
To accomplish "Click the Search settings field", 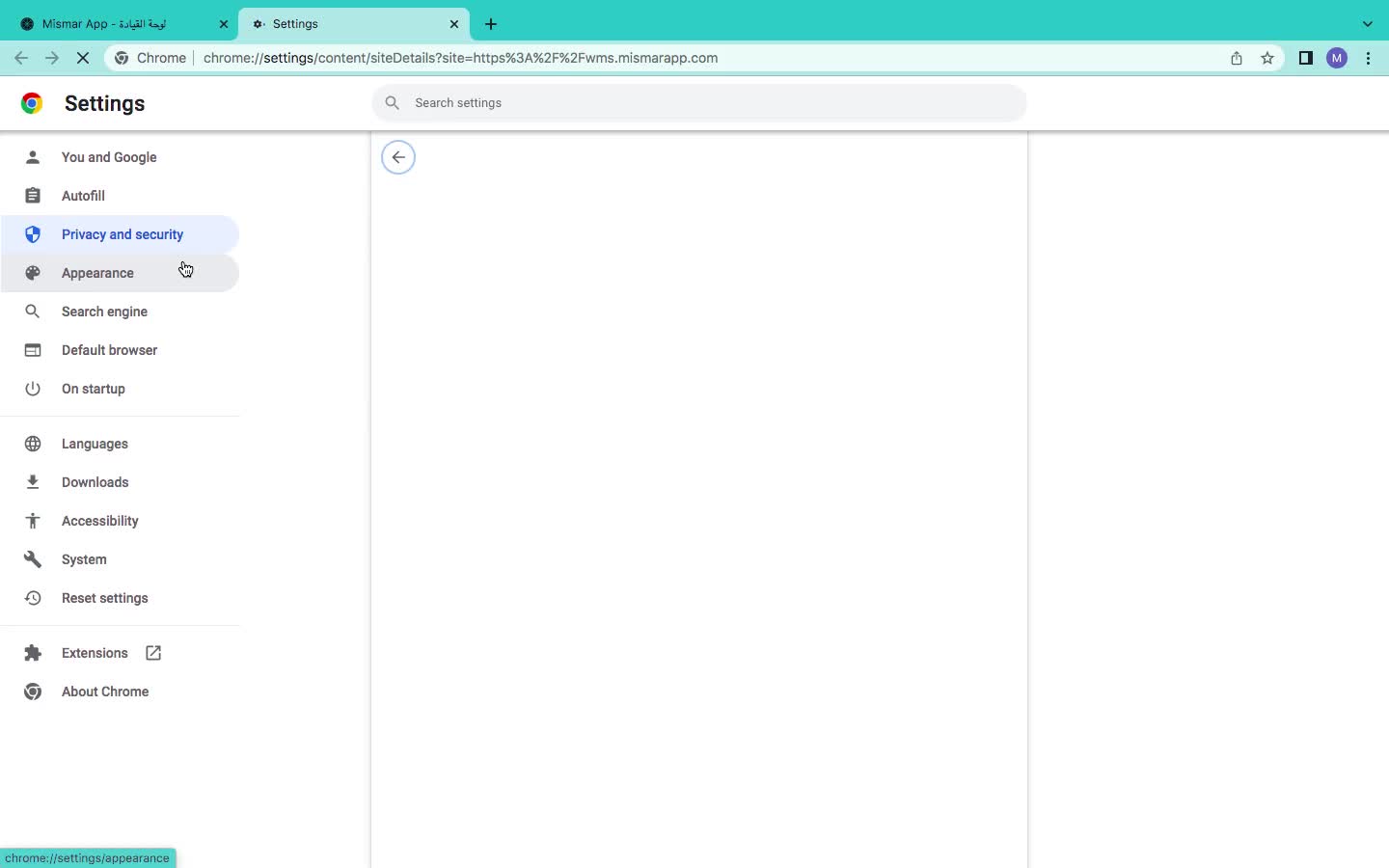I will point(698,103).
